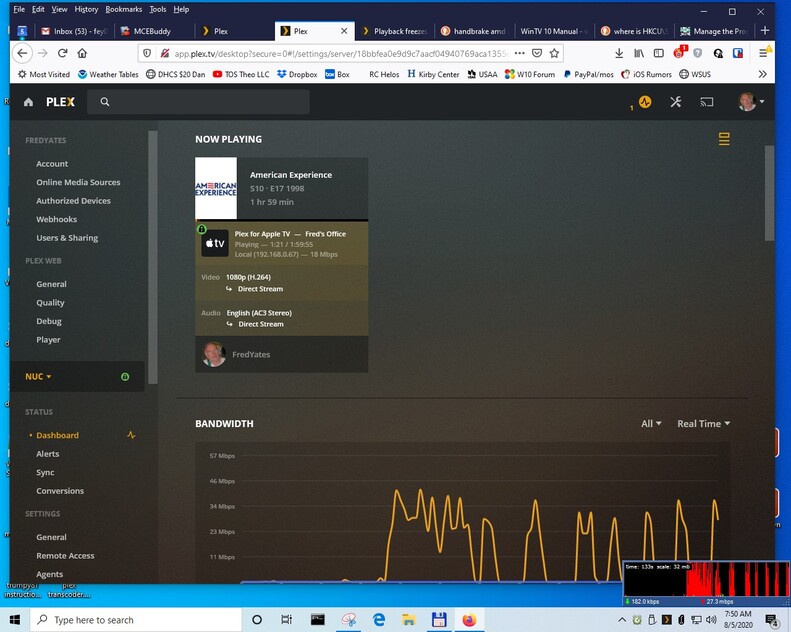Open page actions ellipsis in address bar

coord(520,53)
